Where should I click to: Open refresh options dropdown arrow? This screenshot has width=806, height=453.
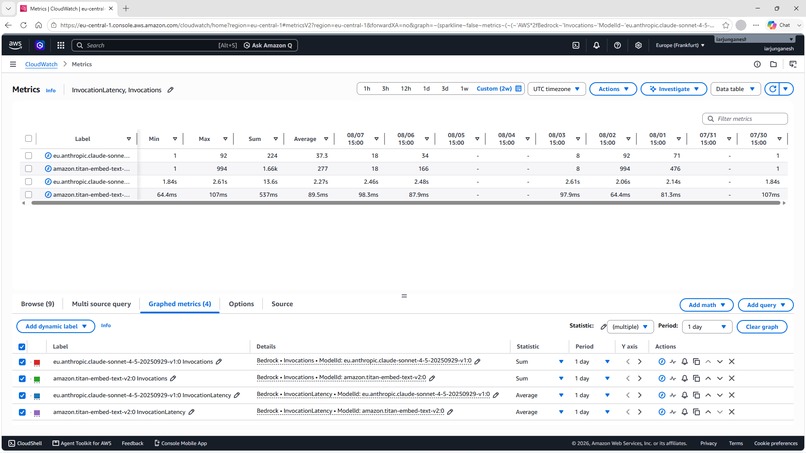pyautogui.click(x=786, y=89)
